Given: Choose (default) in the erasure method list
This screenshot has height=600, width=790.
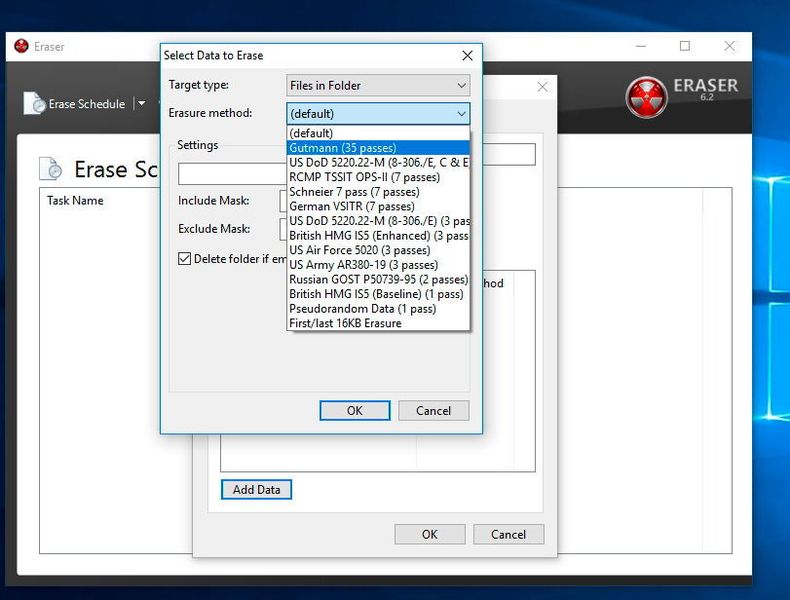Looking at the screenshot, I should [378, 133].
